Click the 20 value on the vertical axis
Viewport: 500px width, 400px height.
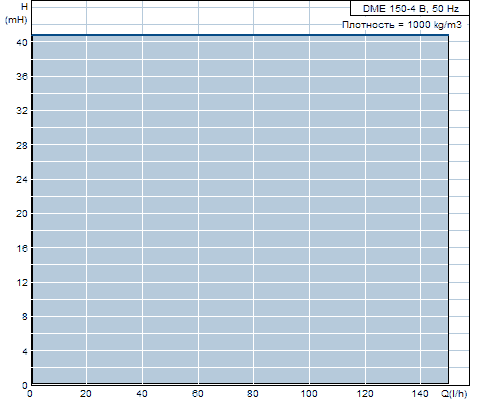[22, 214]
